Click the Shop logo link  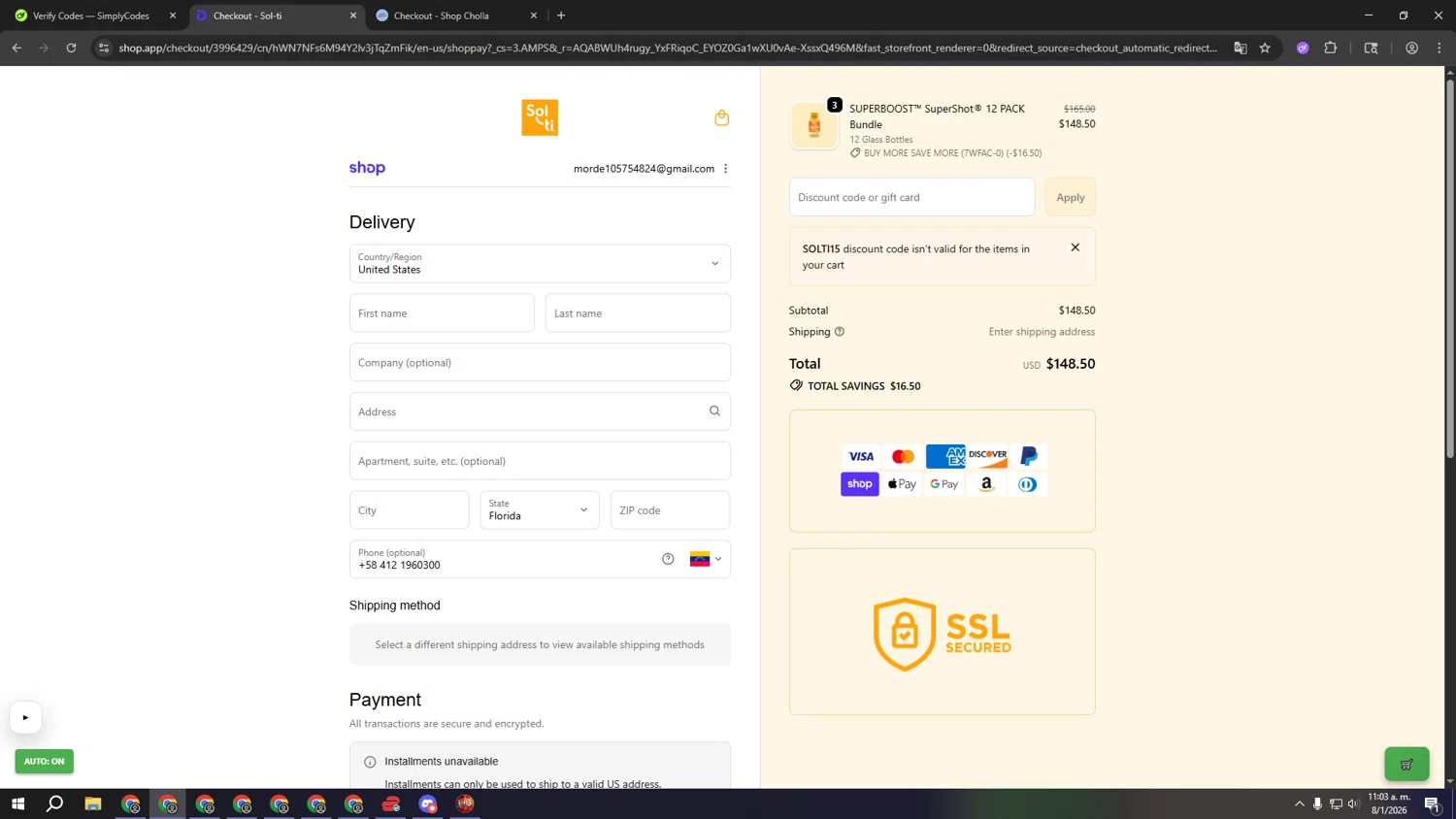click(367, 168)
